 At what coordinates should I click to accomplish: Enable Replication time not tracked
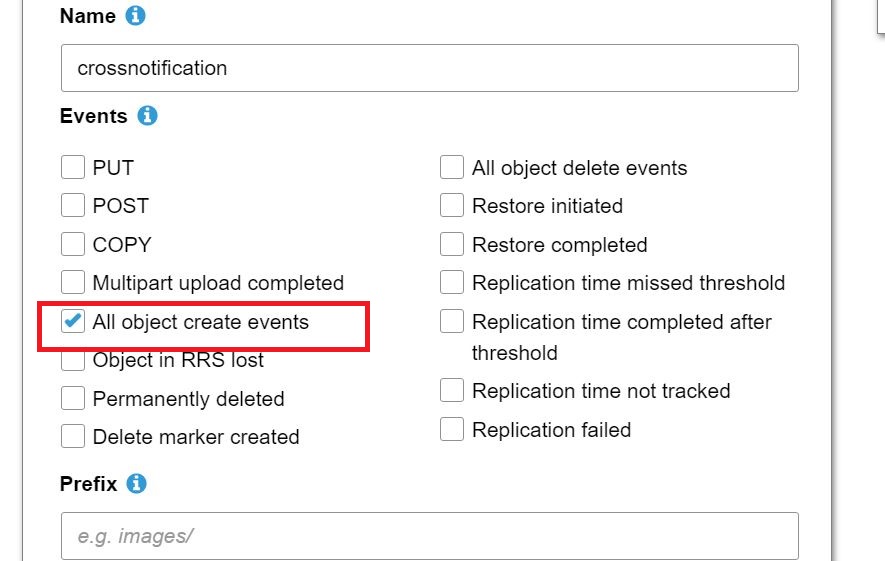pos(452,391)
